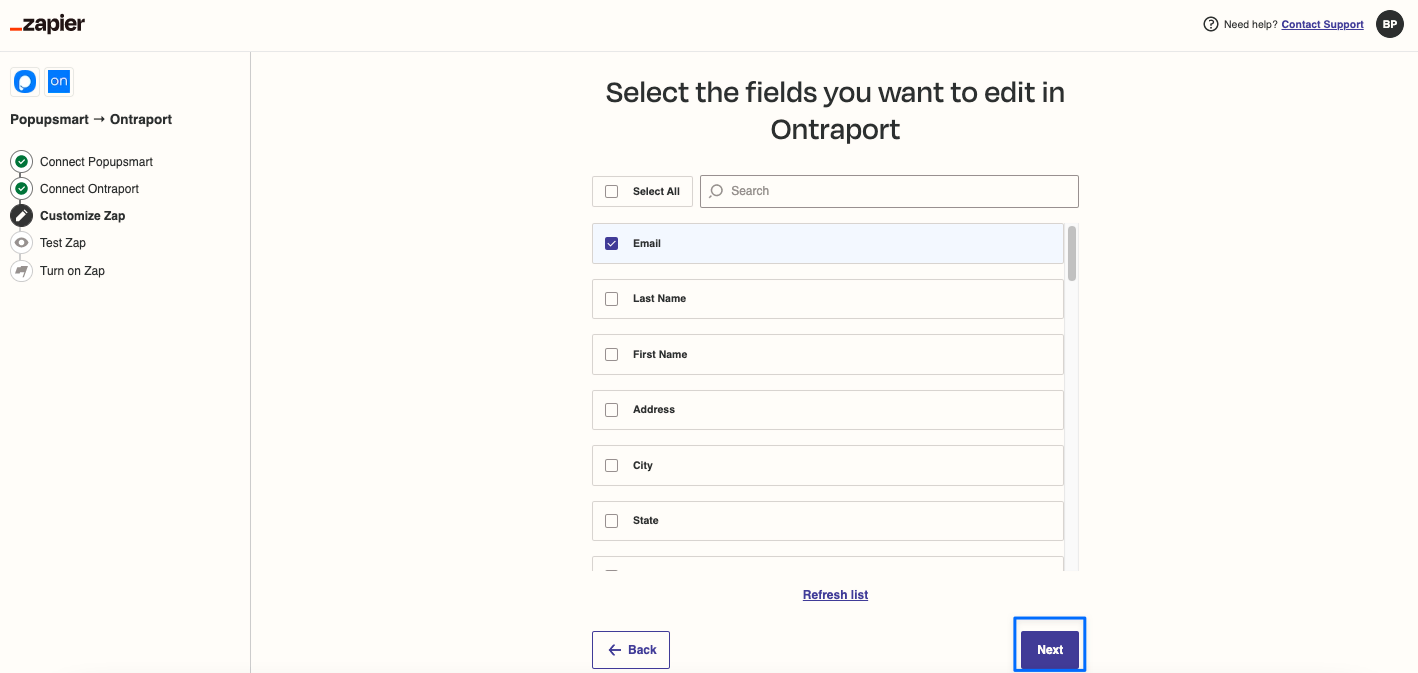Click the Email field label

click(x=647, y=243)
